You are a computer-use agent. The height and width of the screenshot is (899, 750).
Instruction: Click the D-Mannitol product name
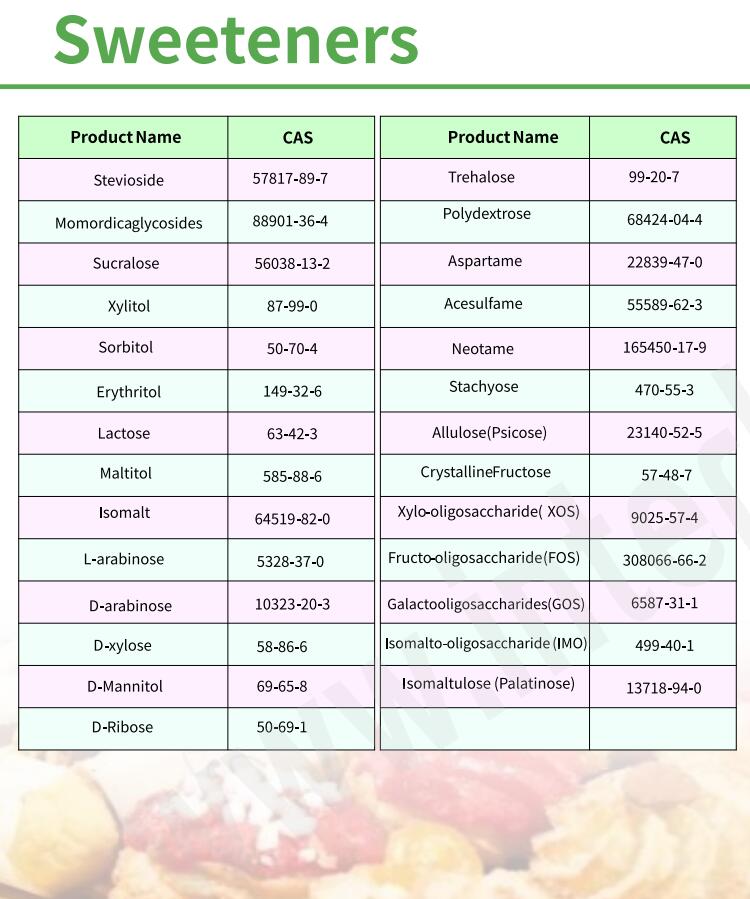[x=125, y=686]
